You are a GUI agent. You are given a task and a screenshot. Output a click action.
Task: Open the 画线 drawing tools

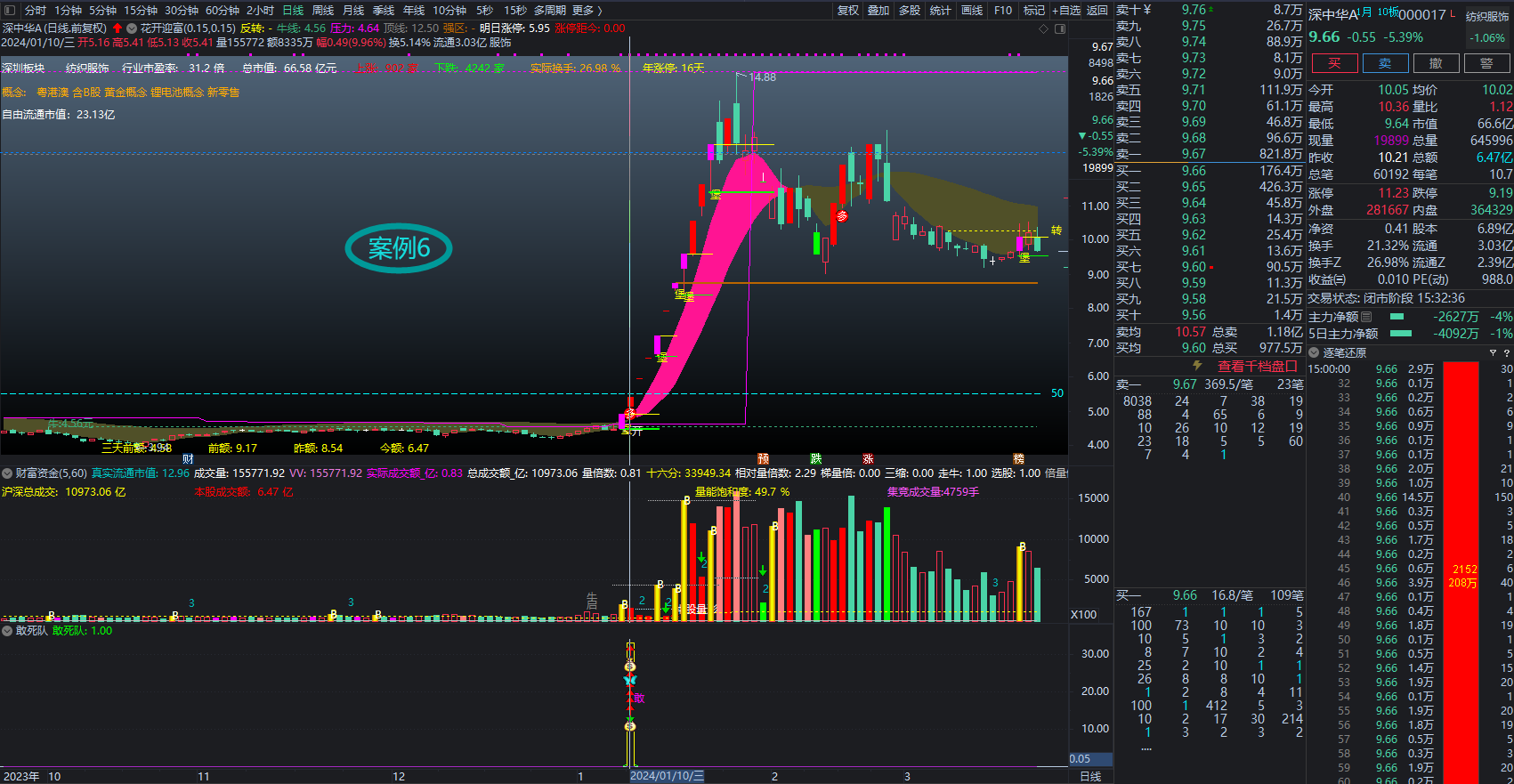click(972, 10)
